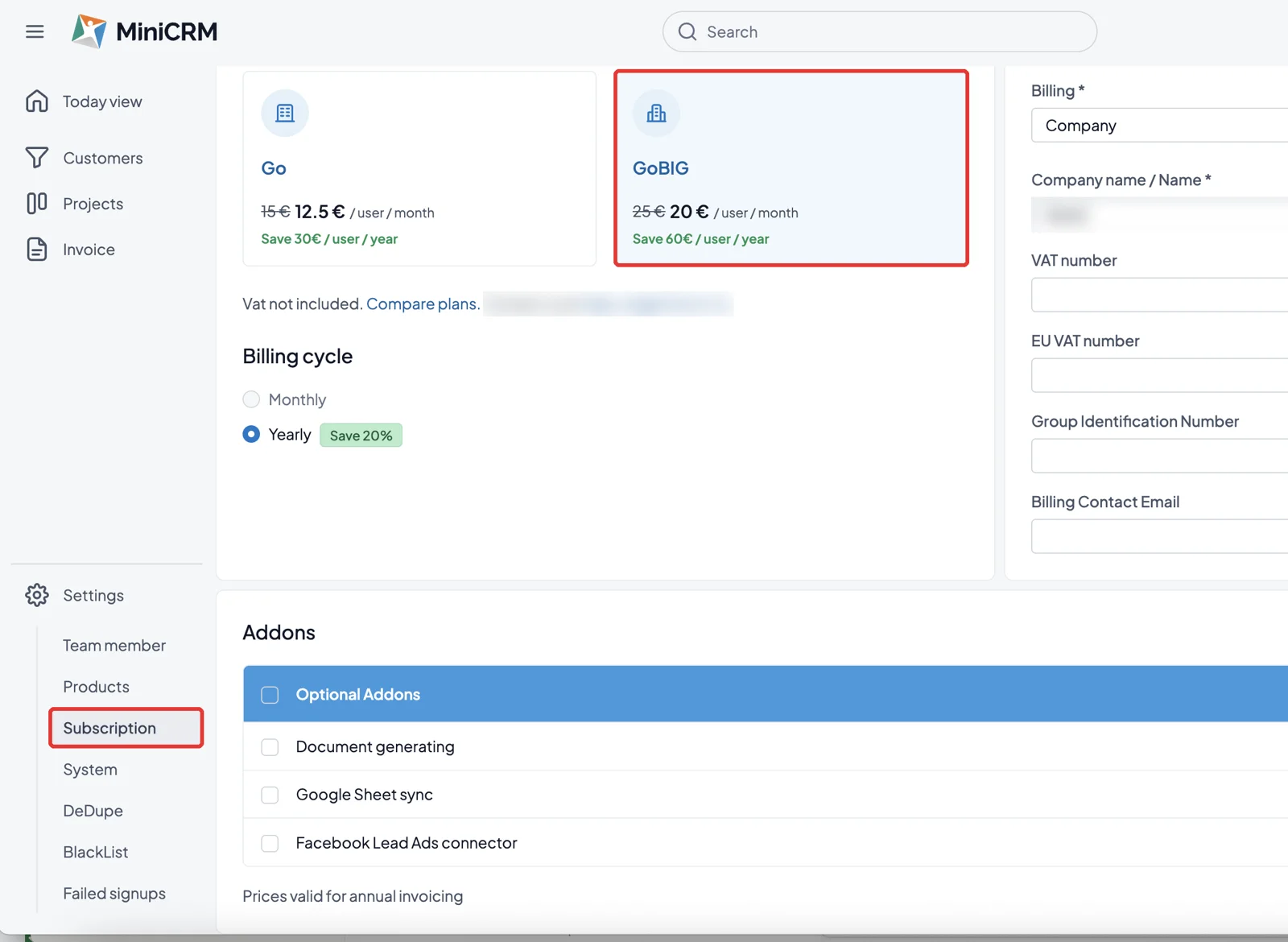Go to Team member settings

coord(114,646)
